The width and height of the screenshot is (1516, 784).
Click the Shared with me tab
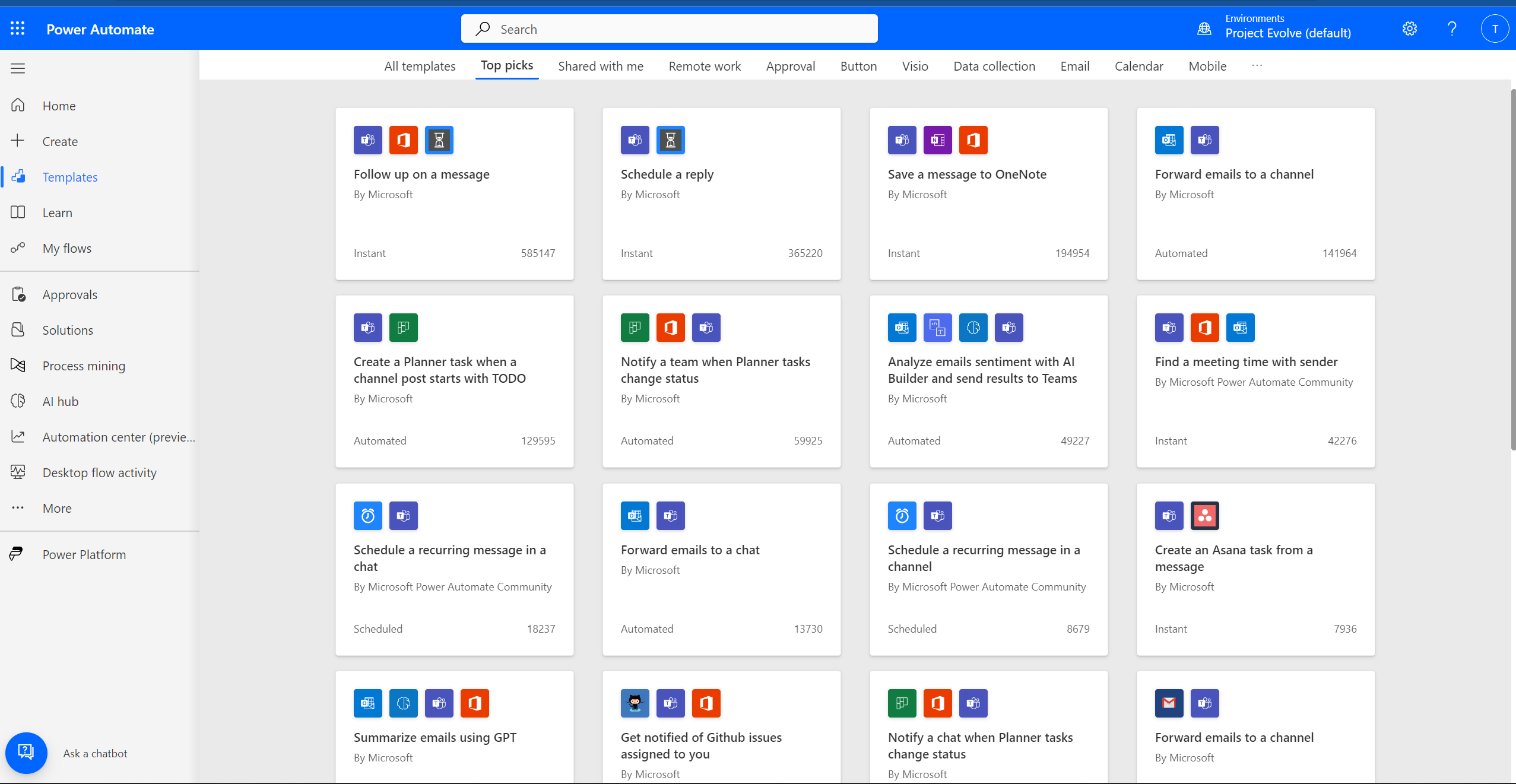click(x=600, y=66)
